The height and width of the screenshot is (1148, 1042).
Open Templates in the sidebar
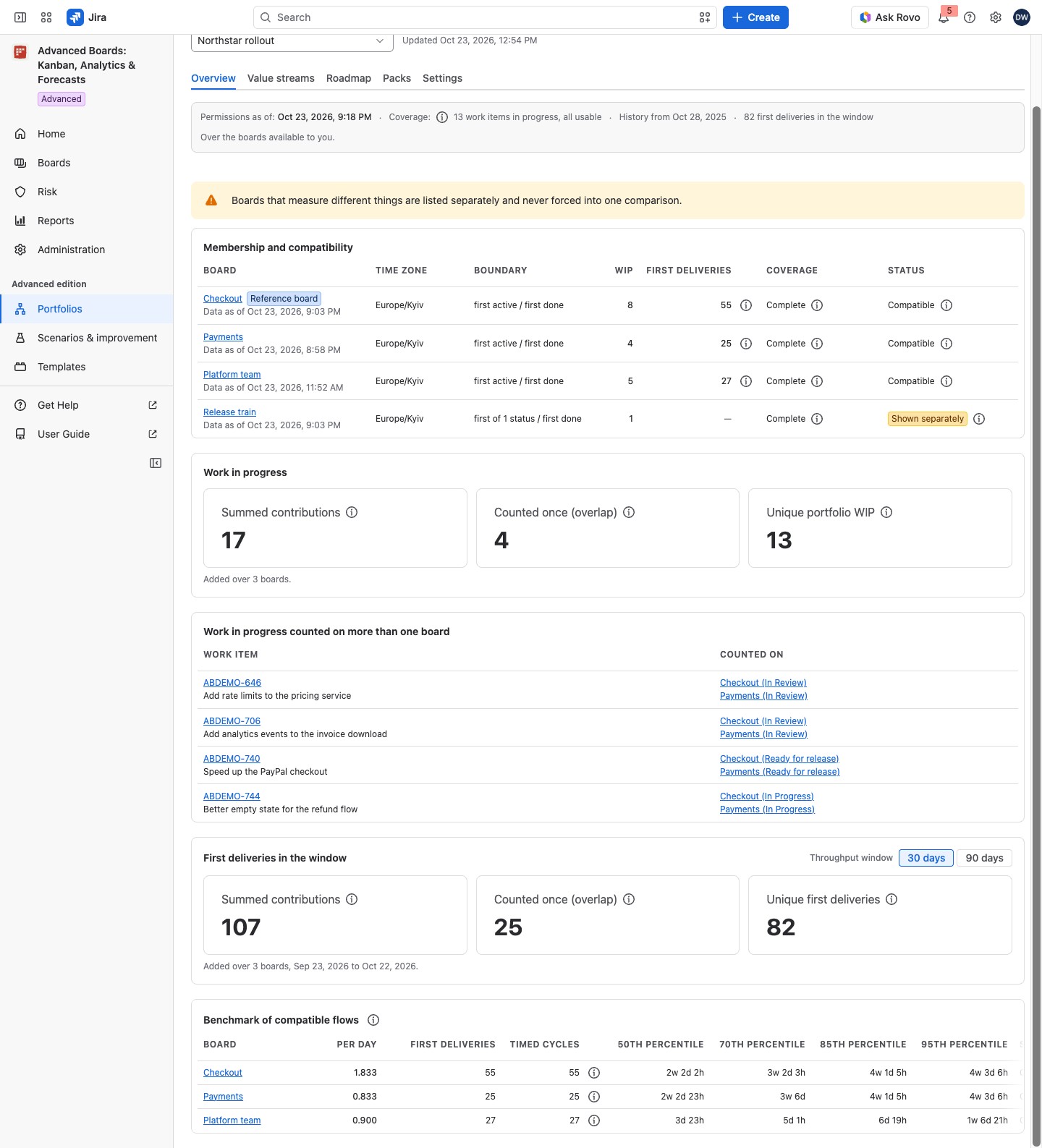pyautogui.click(x=87, y=367)
